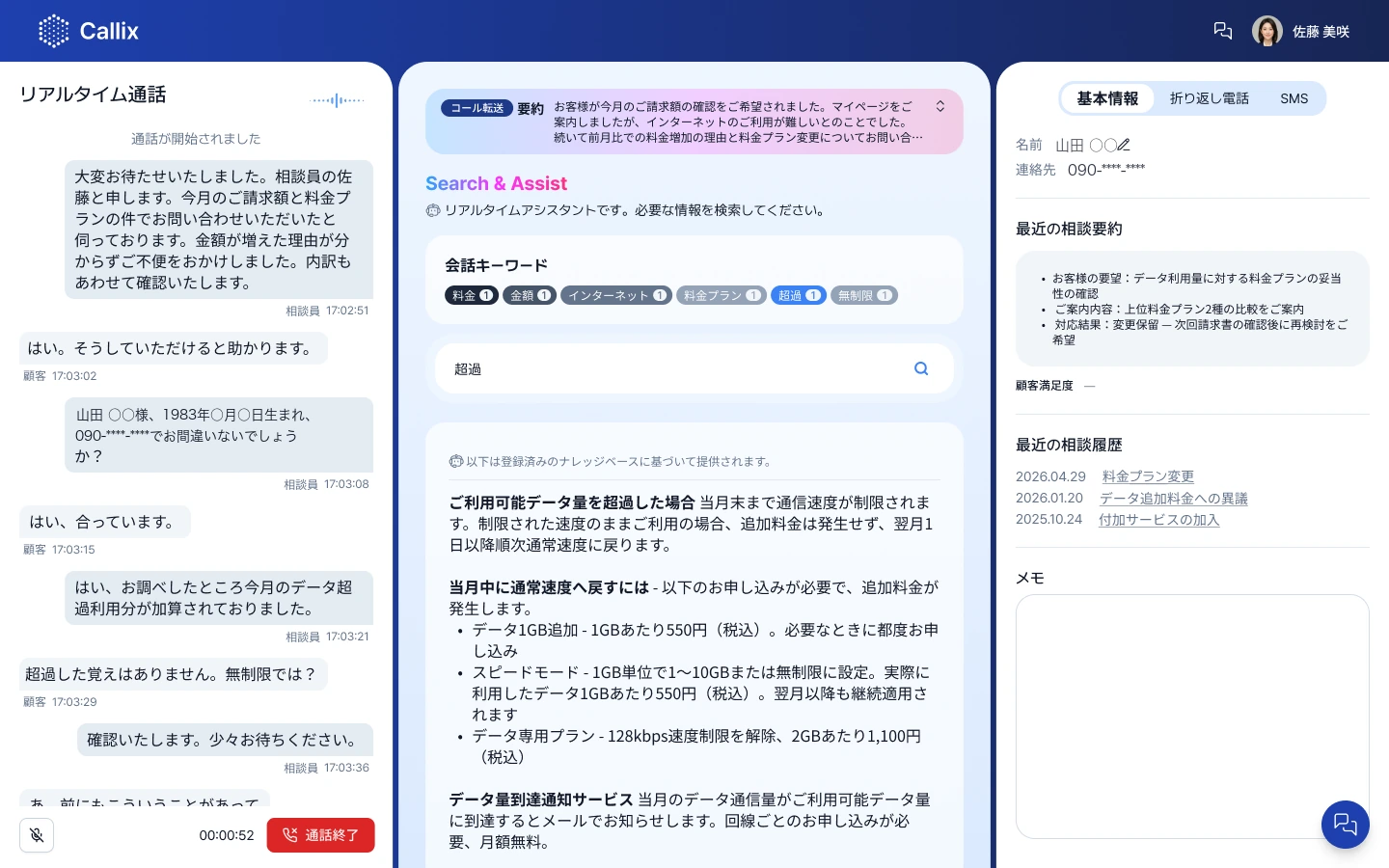Screen dimensions: 1389x868
Task: Click the コール転送 badge
Action: coord(477,108)
